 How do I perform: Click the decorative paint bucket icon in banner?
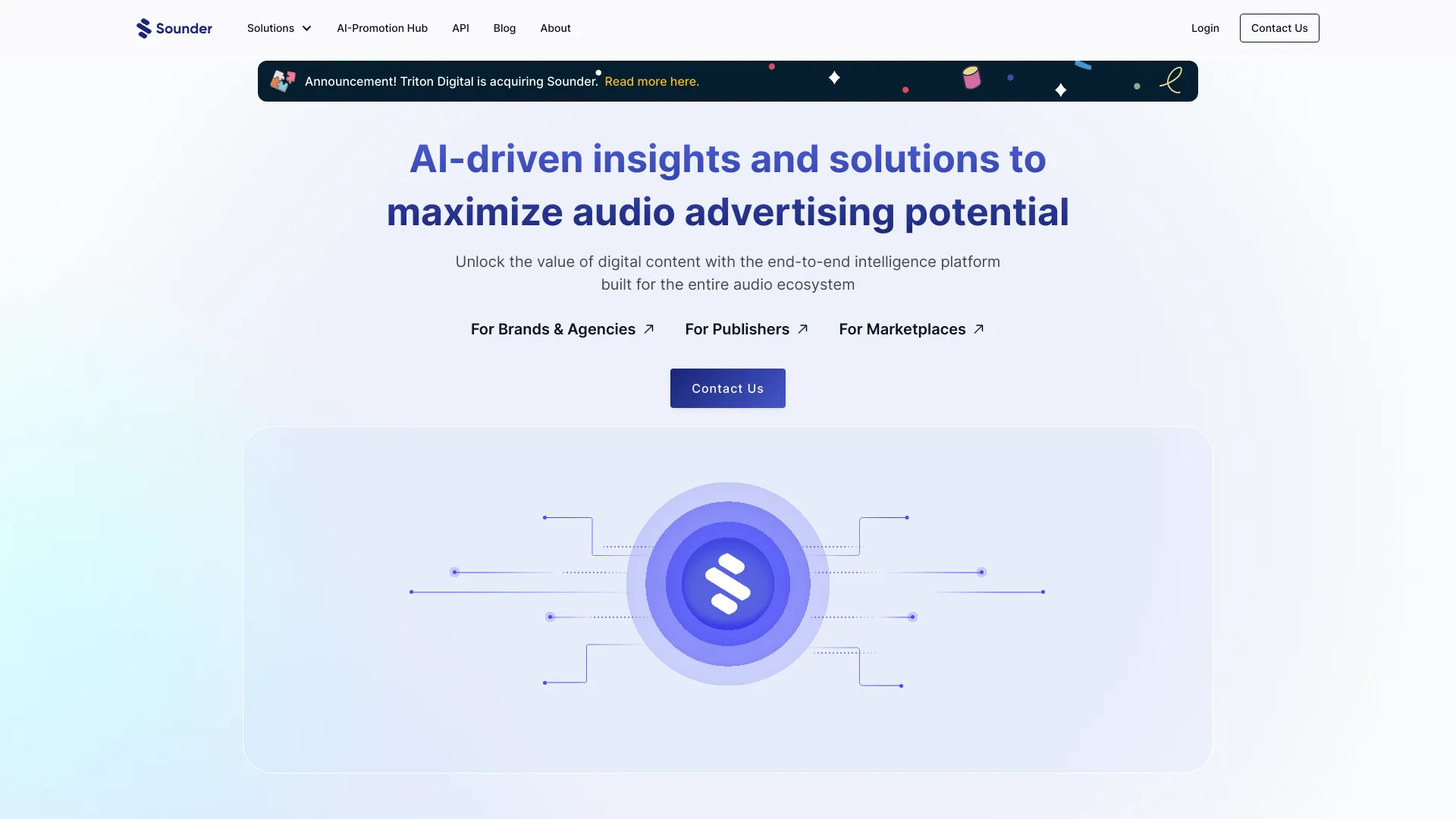(970, 76)
